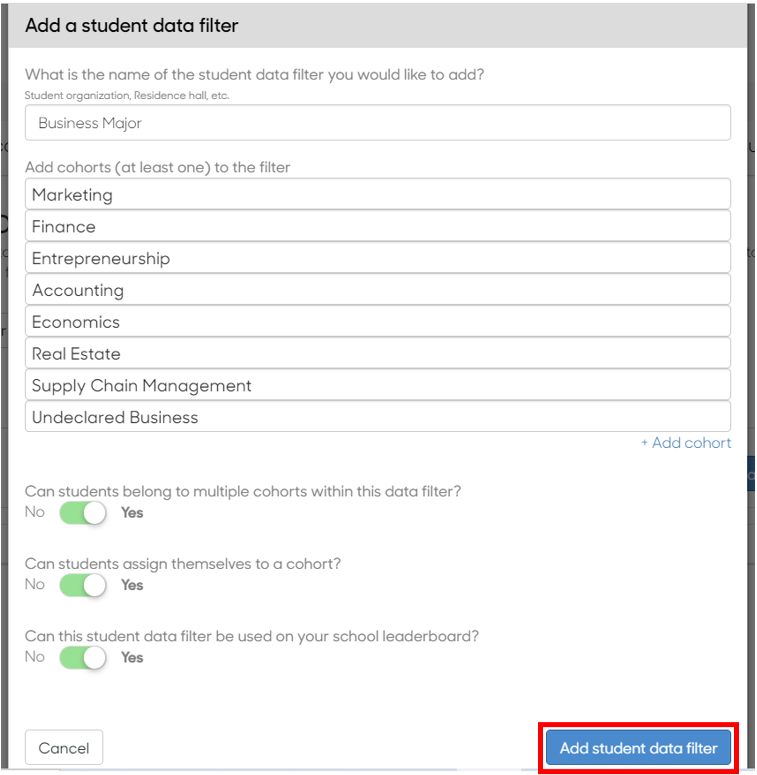Screen dimensions: 757x775
Task: Add another cohort with + Add cohort
Action: [686, 443]
